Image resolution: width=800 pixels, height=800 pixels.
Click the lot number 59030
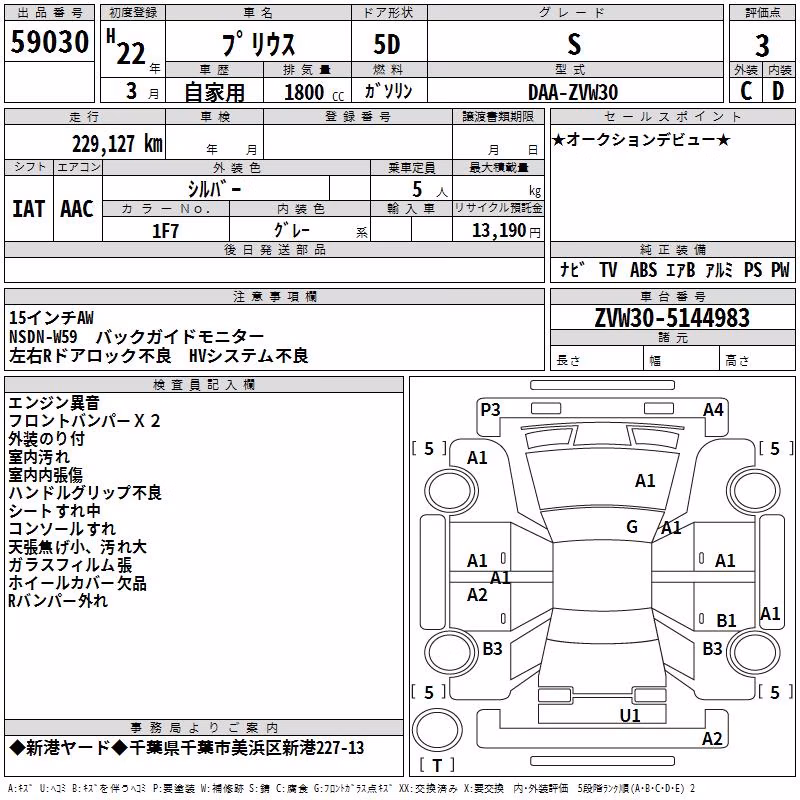(49, 42)
